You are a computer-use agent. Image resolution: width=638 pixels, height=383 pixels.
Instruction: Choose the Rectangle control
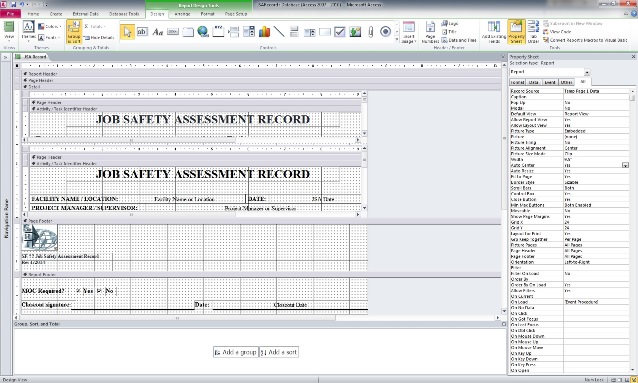tap(325, 31)
